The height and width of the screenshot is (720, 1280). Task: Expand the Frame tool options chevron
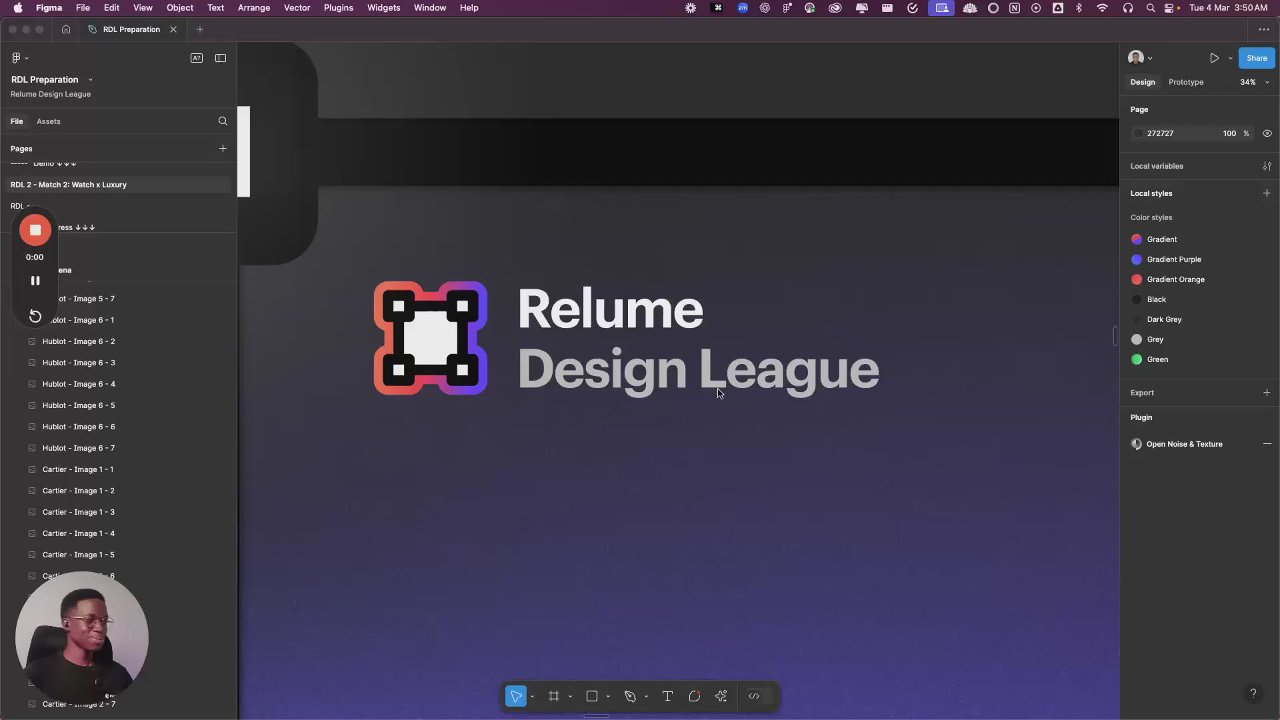[570, 697]
